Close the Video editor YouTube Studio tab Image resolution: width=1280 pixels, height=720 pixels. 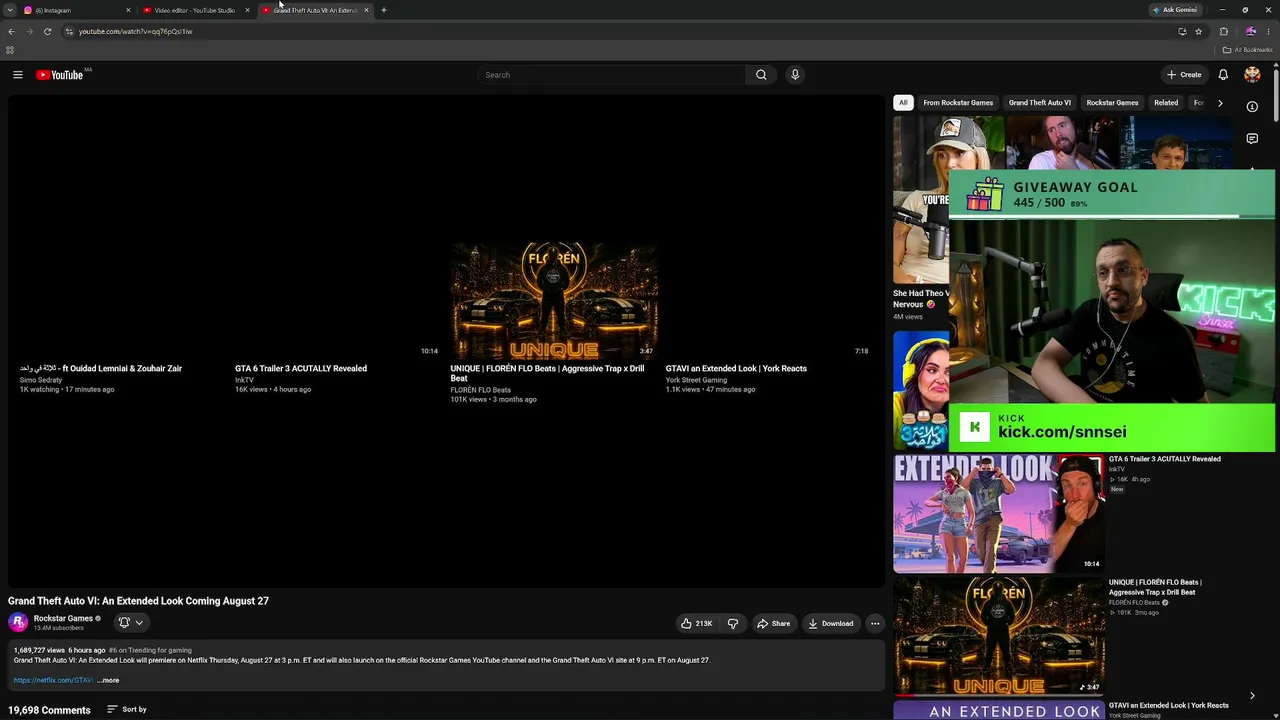[247, 10]
